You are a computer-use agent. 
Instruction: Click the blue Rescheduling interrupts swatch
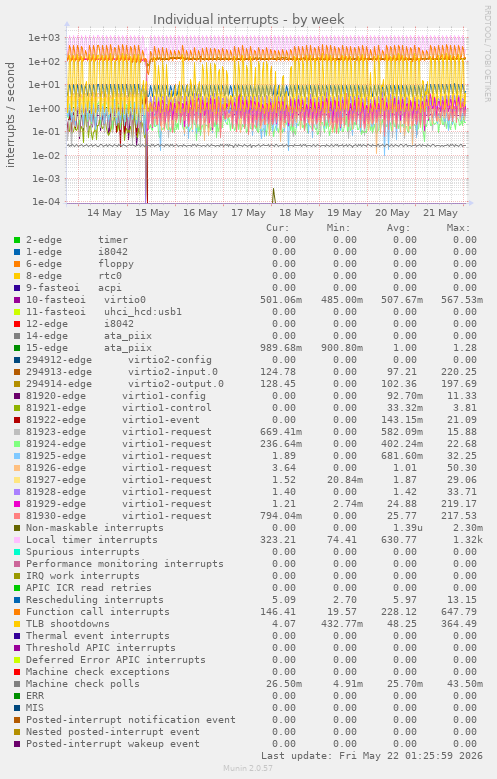(17, 600)
